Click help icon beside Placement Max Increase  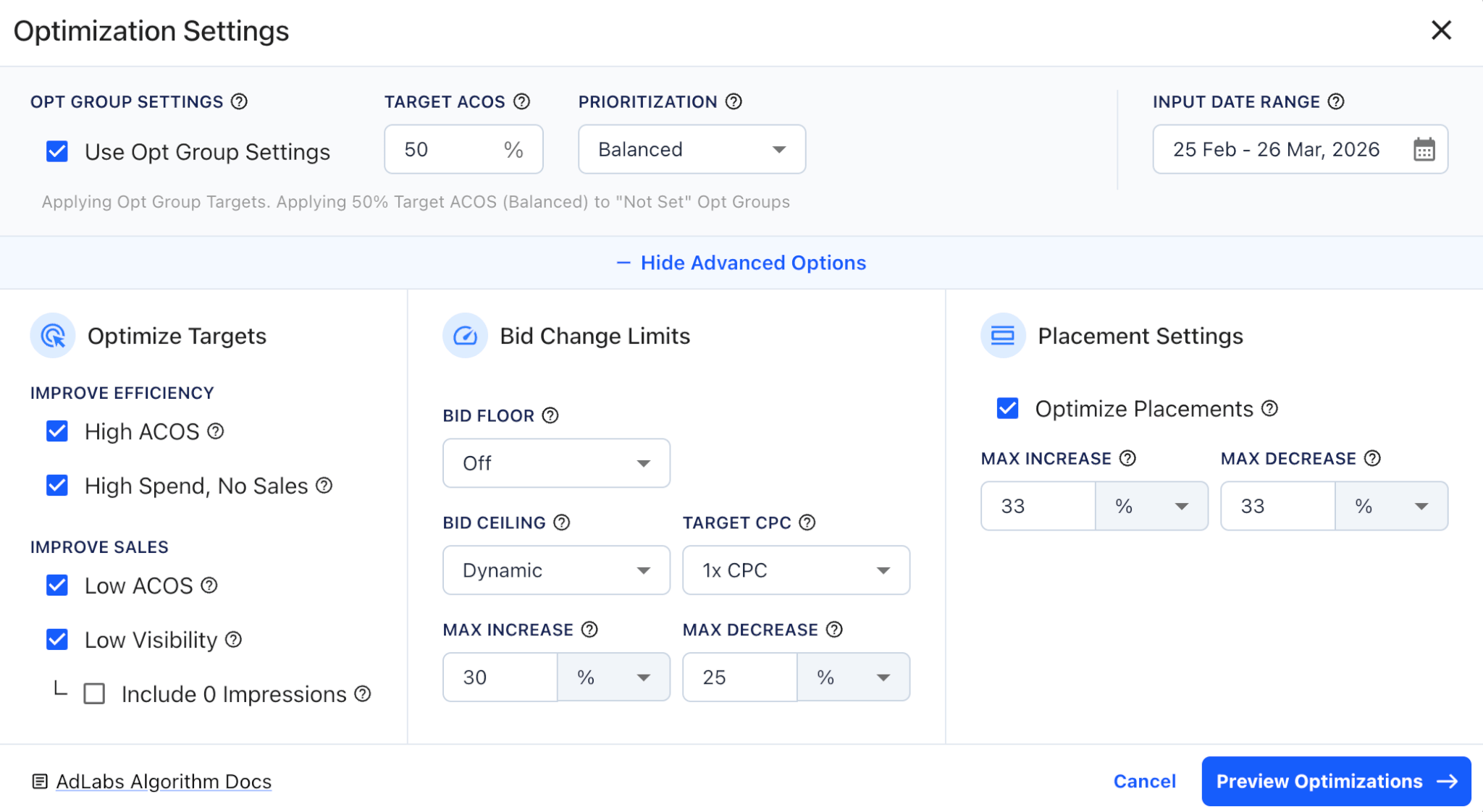(x=1127, y=458)
